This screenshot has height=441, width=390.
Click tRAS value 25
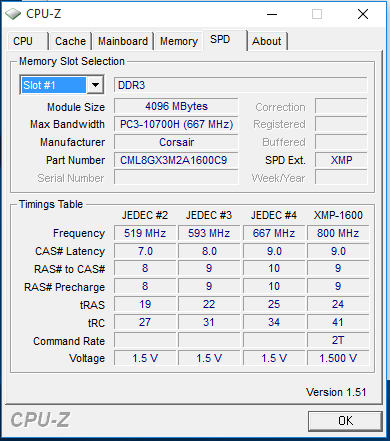pos(274,304)
